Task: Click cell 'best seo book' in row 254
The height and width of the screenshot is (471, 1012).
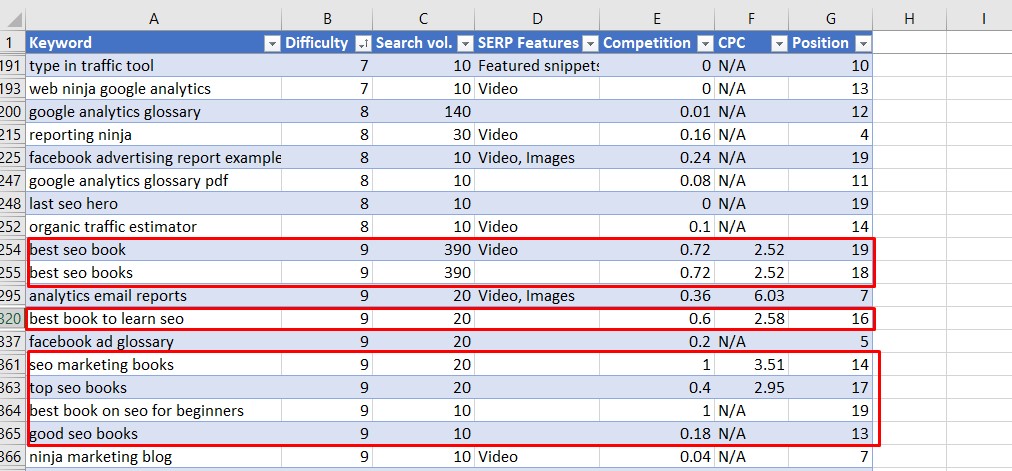Action: (154, 250)
